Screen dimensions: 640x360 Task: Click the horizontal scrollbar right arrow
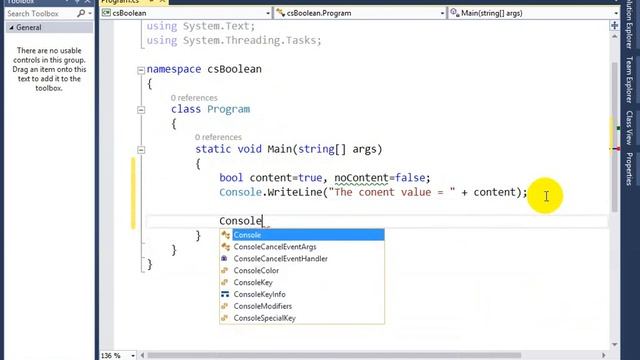pos(603,356)
